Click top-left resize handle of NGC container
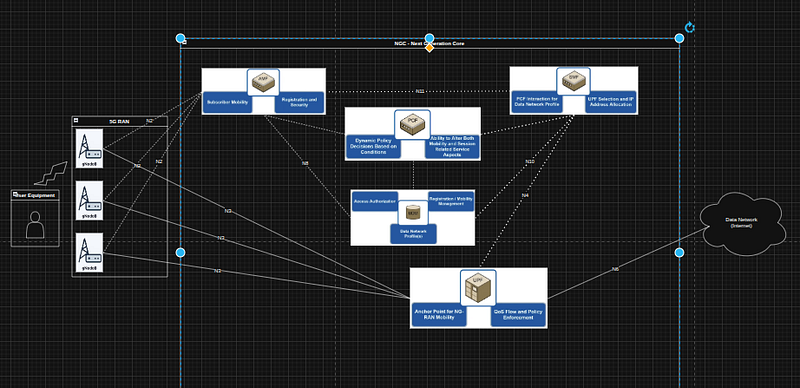Screen dimensions: 800x388 coord(180,38)
